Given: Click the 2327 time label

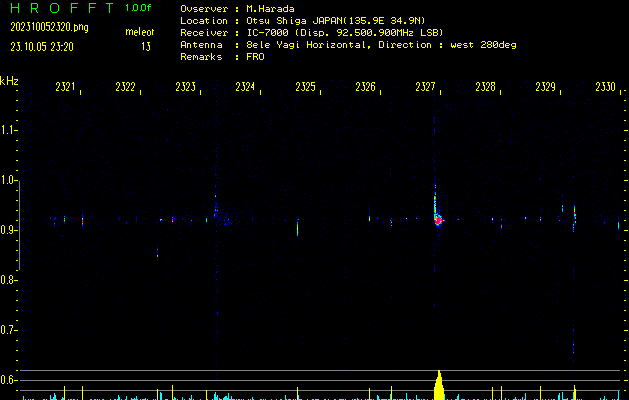Looking at the screenshot, I should pos(426,88).
